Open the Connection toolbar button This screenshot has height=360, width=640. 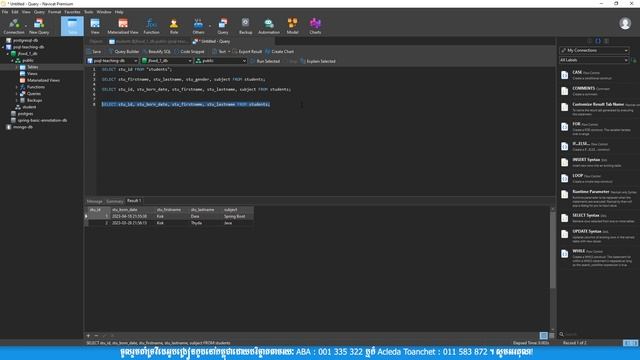point(14,26)
